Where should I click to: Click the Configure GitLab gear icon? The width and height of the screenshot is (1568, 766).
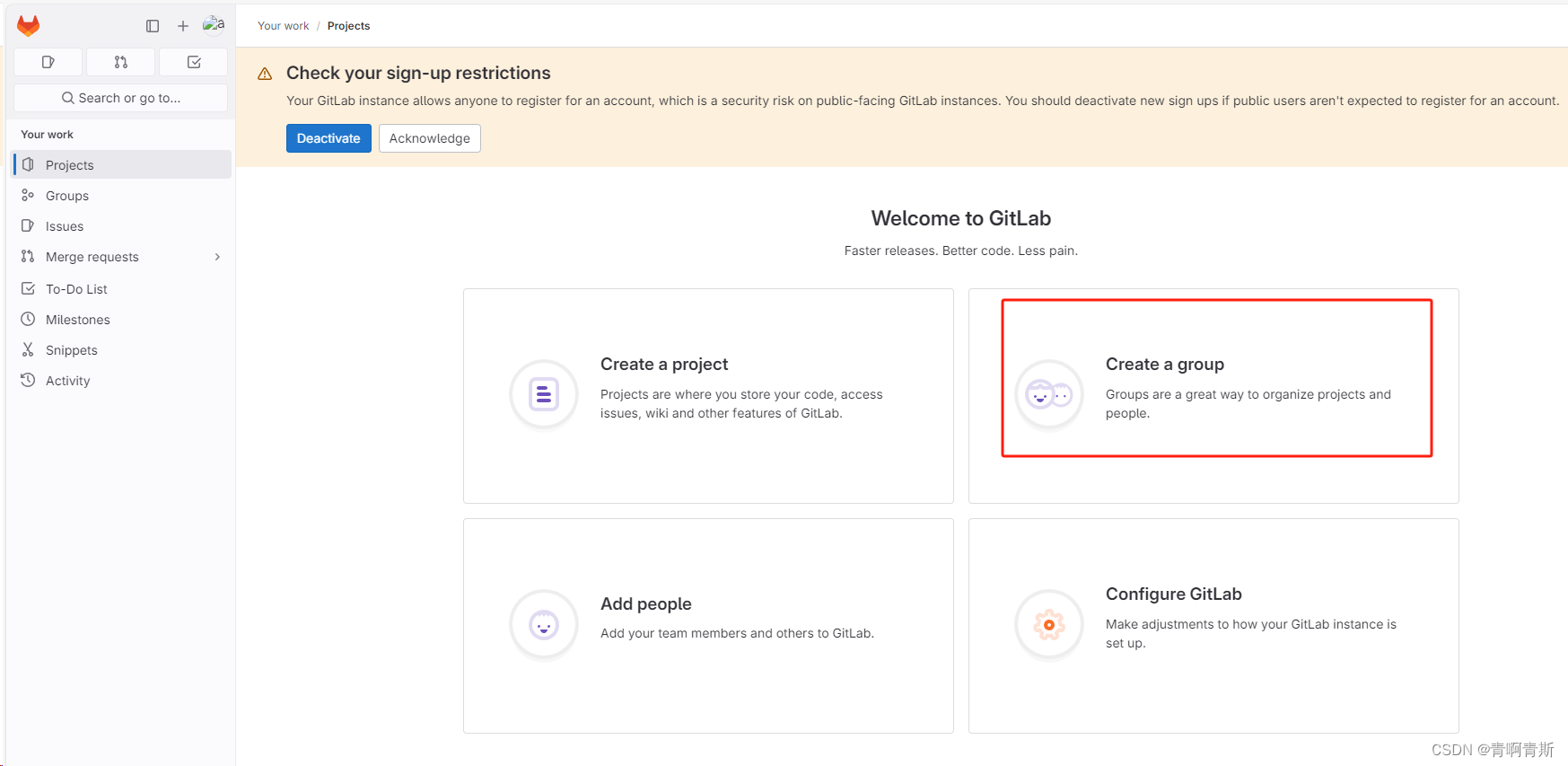tap(1049, 624)
